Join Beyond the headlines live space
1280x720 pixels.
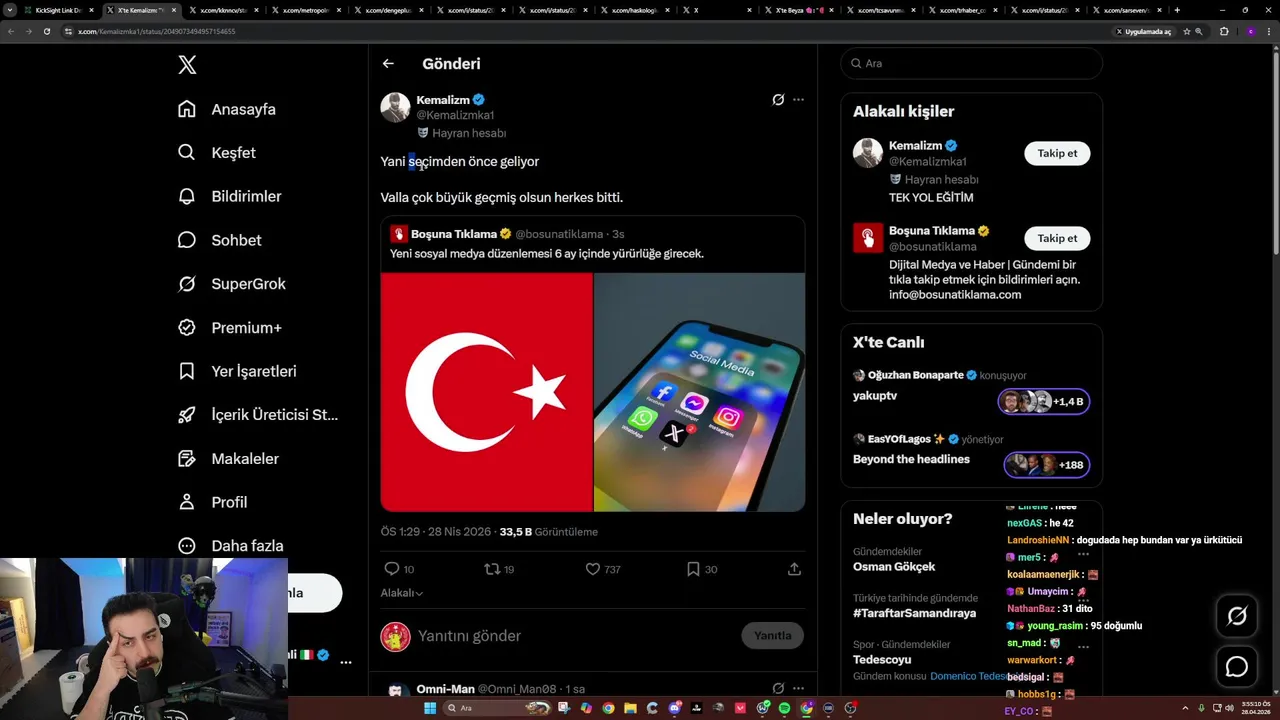coord(1047,465)
